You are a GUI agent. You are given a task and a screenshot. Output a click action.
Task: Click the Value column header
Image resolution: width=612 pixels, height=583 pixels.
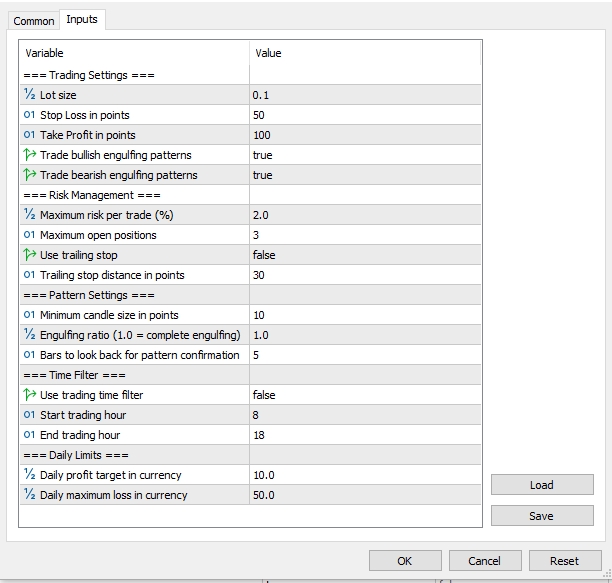coord(365,53)
